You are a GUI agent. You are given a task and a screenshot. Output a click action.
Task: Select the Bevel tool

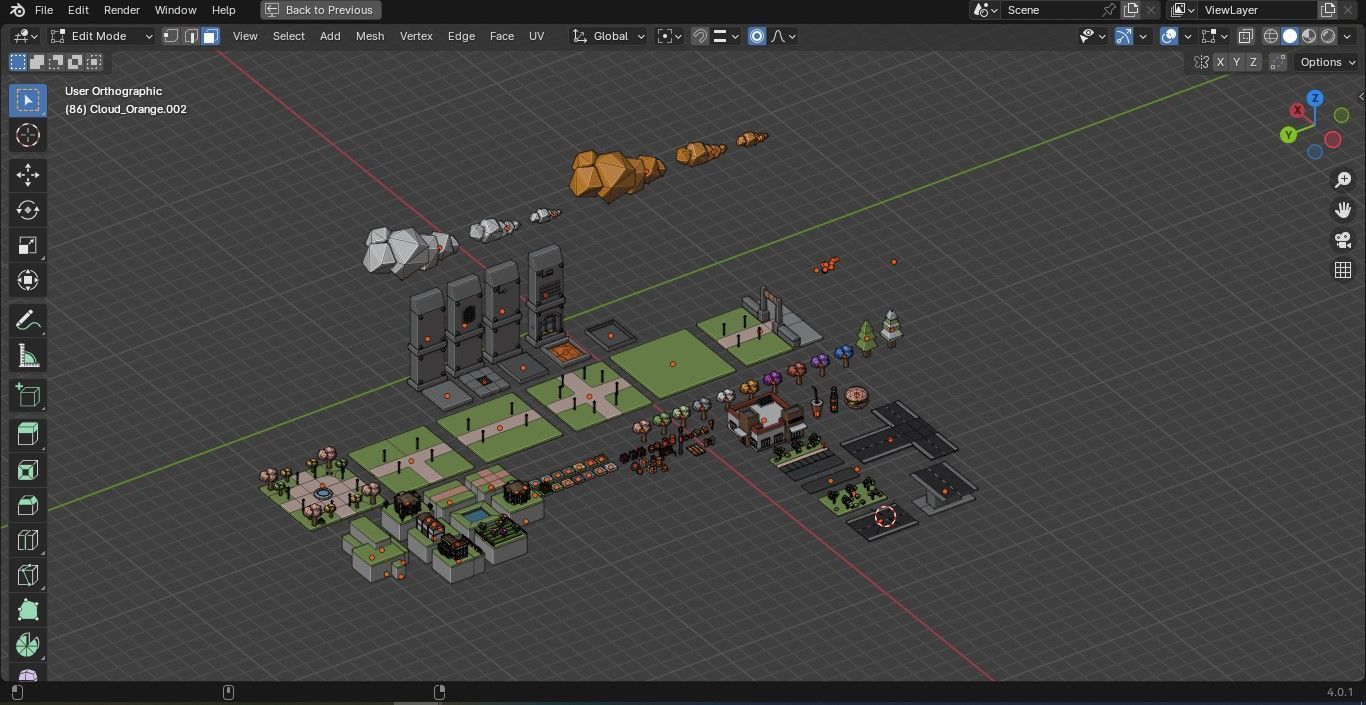[28, 506]
